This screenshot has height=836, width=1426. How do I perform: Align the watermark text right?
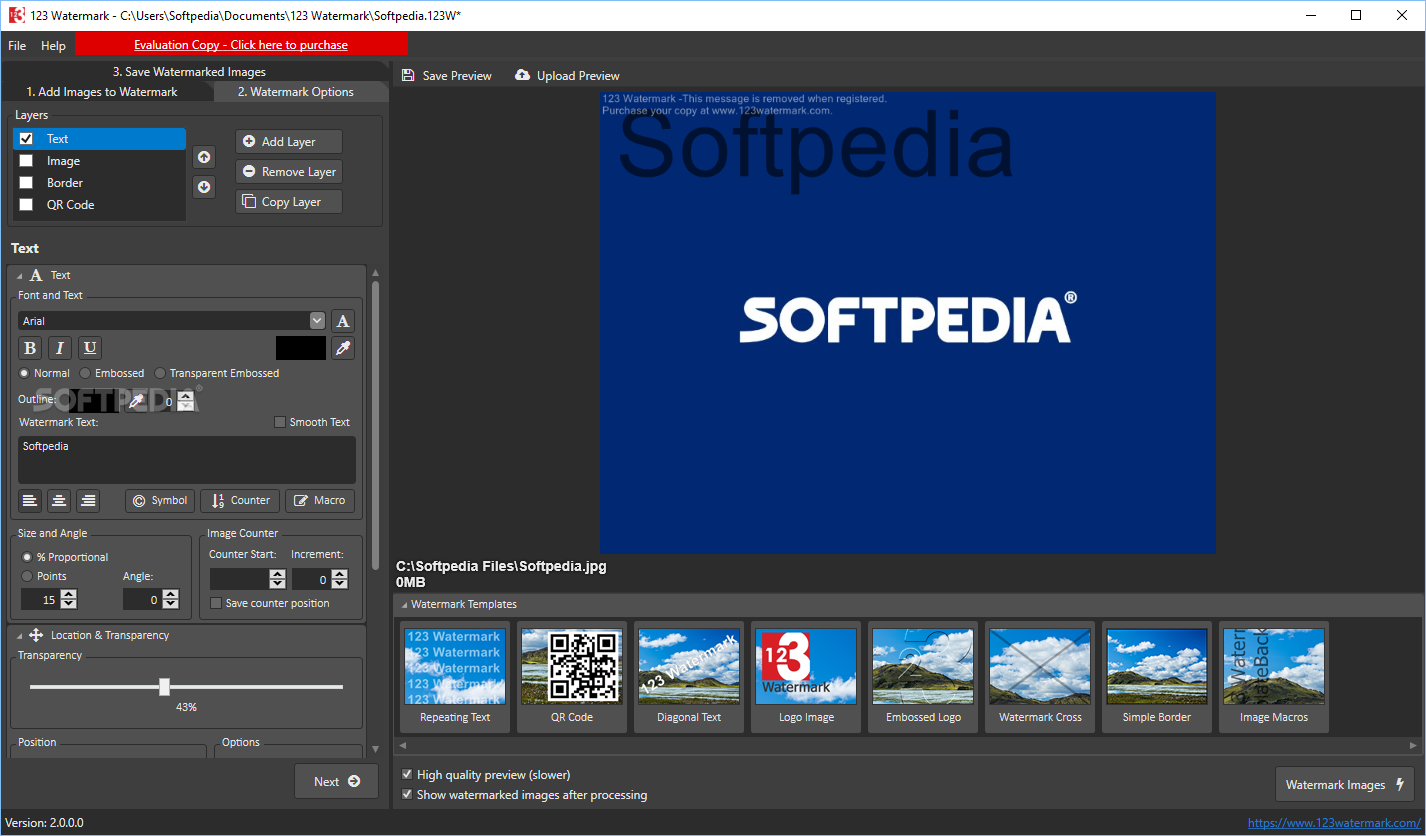[88, 501]
